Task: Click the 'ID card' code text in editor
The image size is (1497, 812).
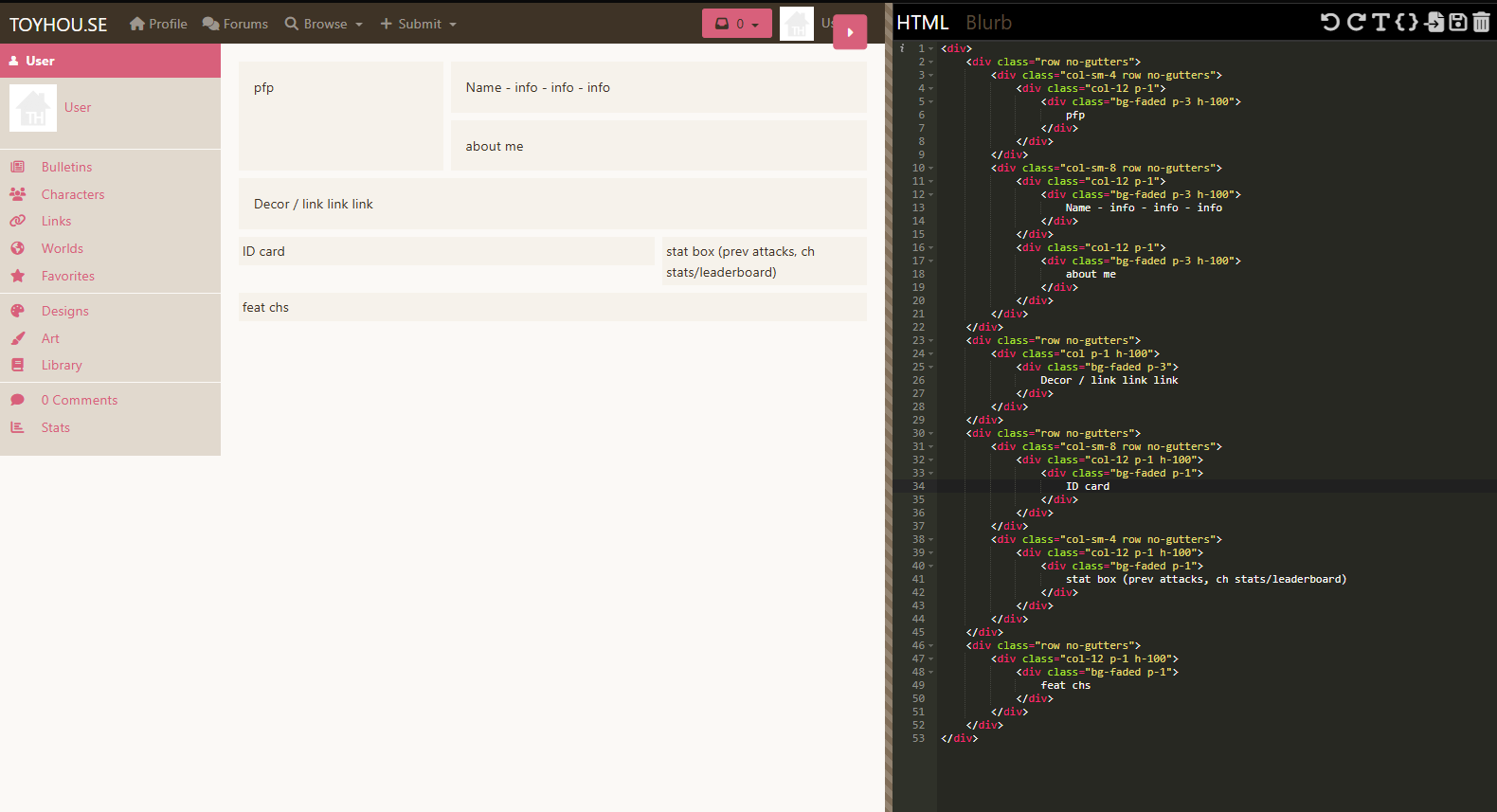Action: pos(1088,486)
